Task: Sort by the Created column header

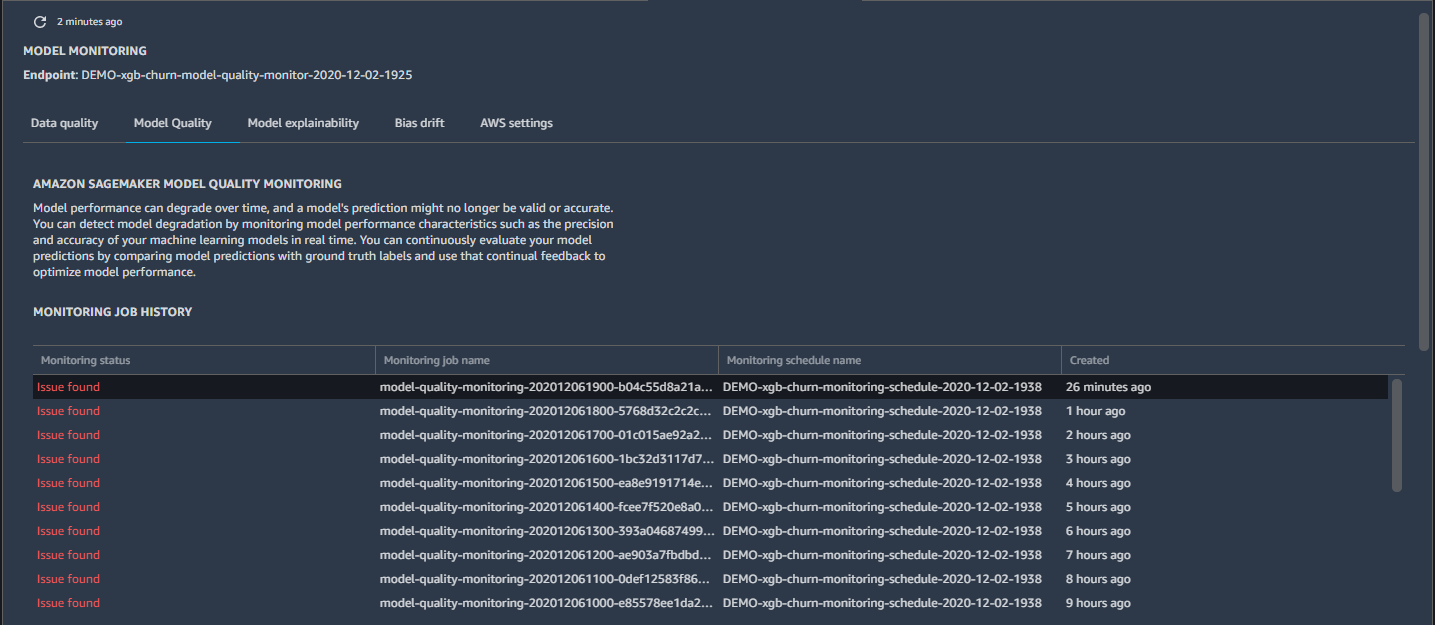Action: 1089,360
